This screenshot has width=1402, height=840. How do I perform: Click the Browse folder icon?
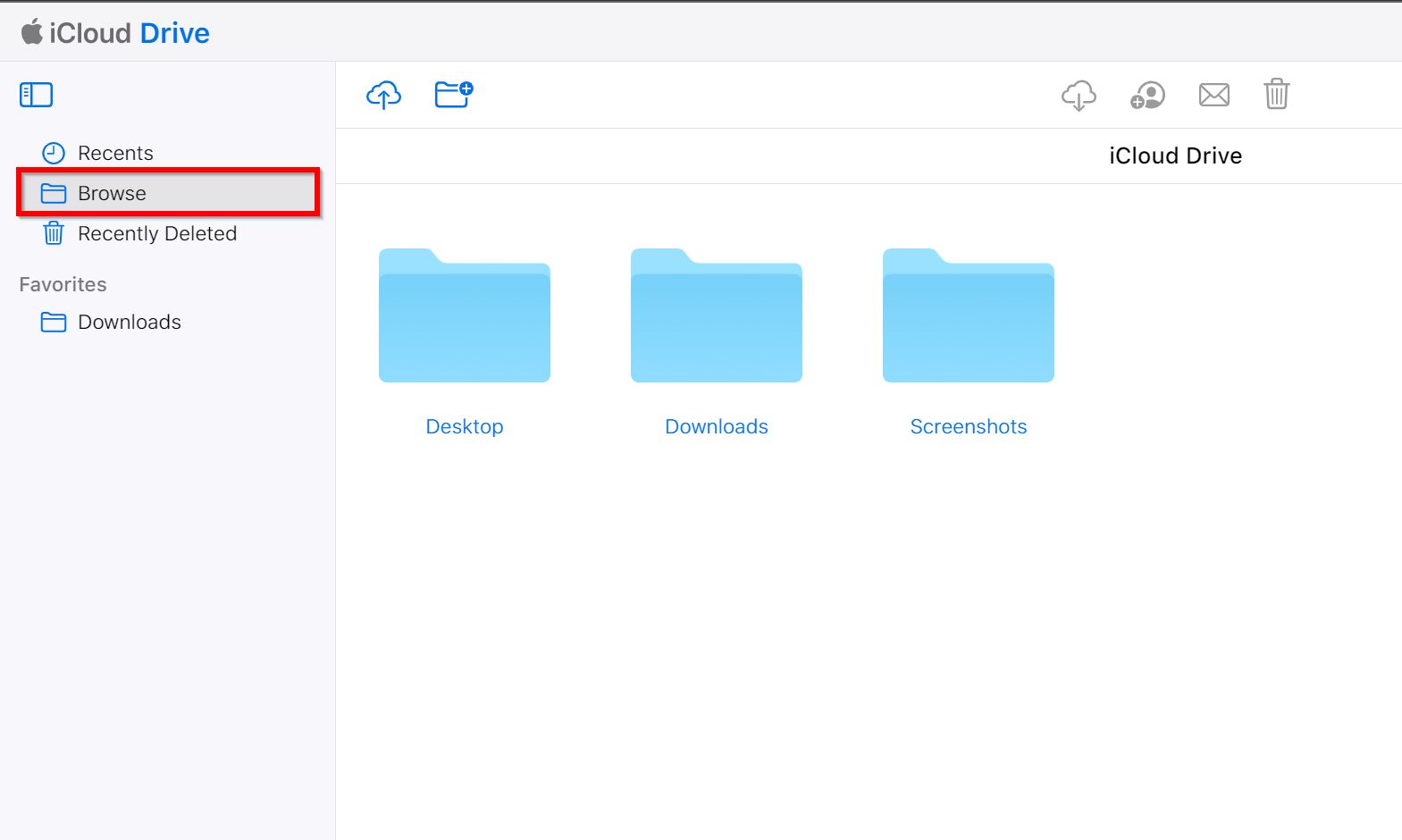[54, 193]
